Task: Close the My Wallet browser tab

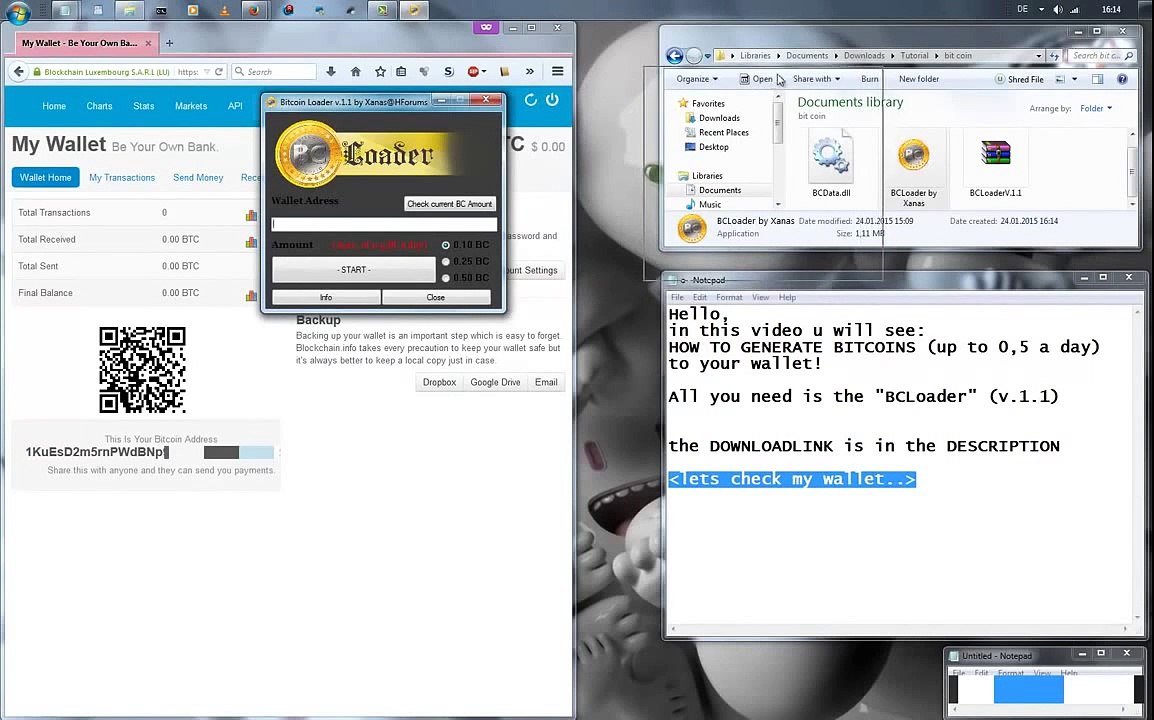Action: [x=148, y=43]
